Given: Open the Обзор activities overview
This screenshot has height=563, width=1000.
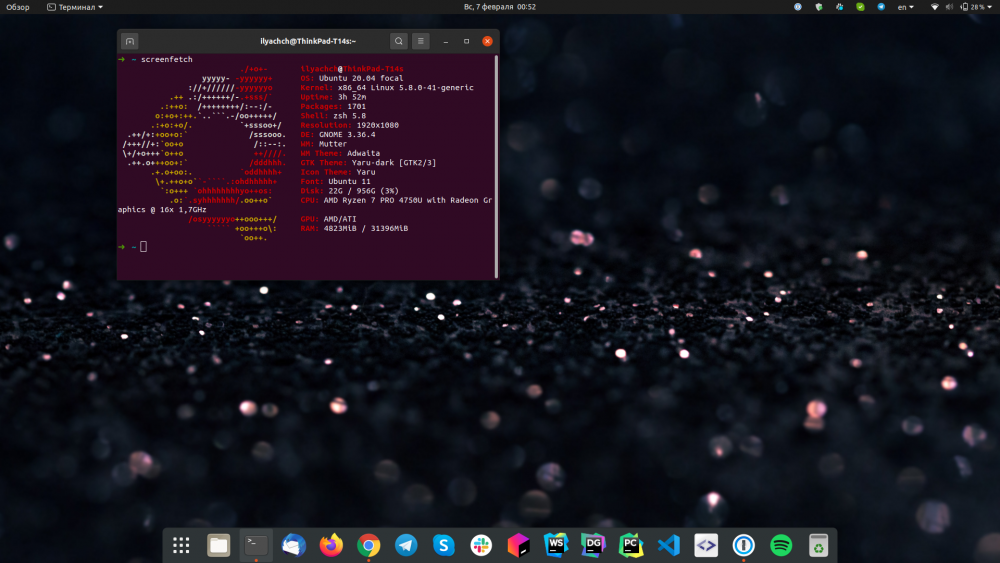Looking at the screenshot, I should 18,7.
